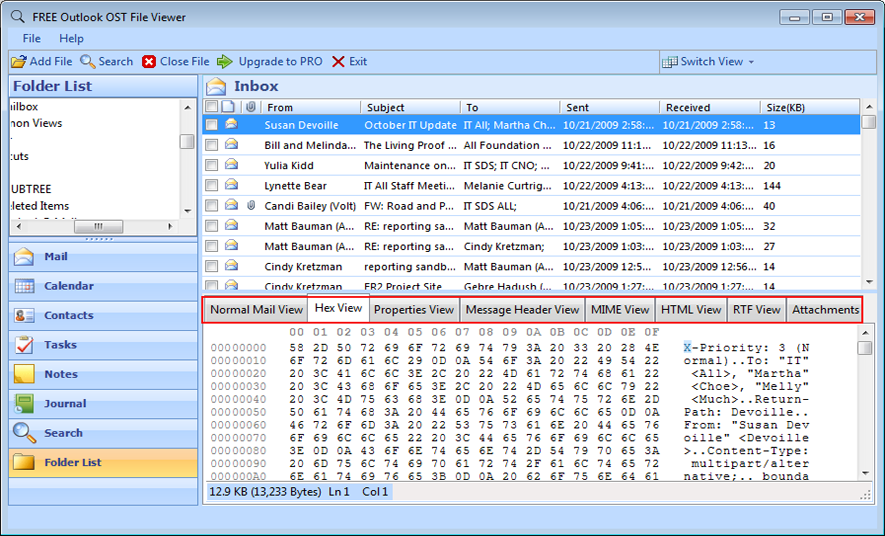
Task: Click the folder tree horizontal scrollbar thumb
Action: 98,226
